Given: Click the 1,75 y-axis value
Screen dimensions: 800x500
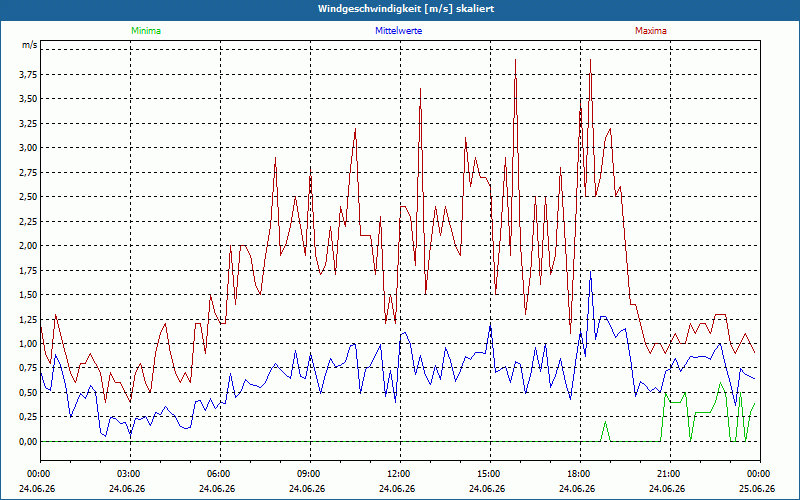Looking at the screenshot, I should point(28,270).
